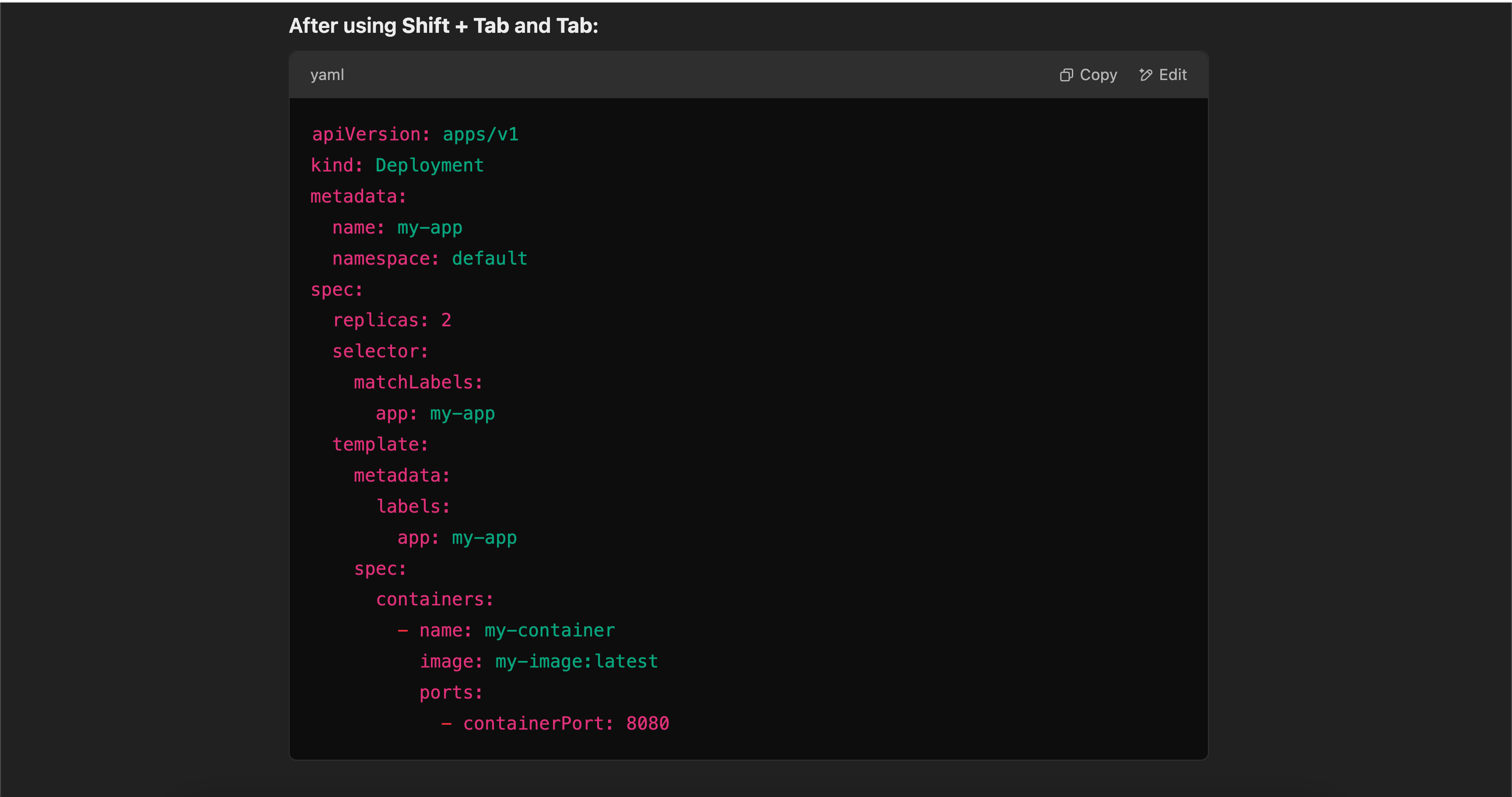Click the top-level metadata: key
The height and width of the screenshot is (797, 1512).
[358, 196]
